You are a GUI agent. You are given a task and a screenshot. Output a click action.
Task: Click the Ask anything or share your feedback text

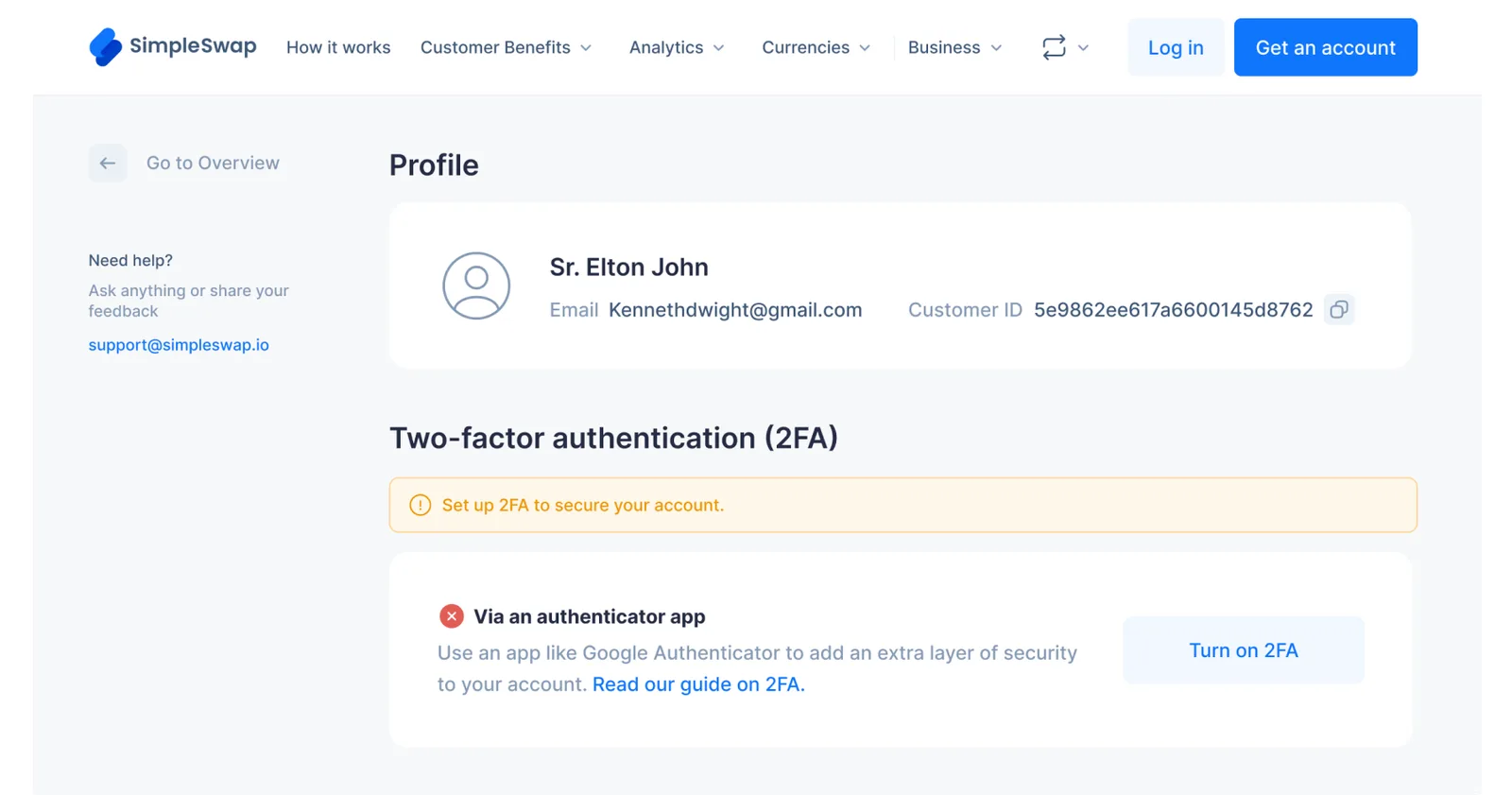click(x=189, y=301)
